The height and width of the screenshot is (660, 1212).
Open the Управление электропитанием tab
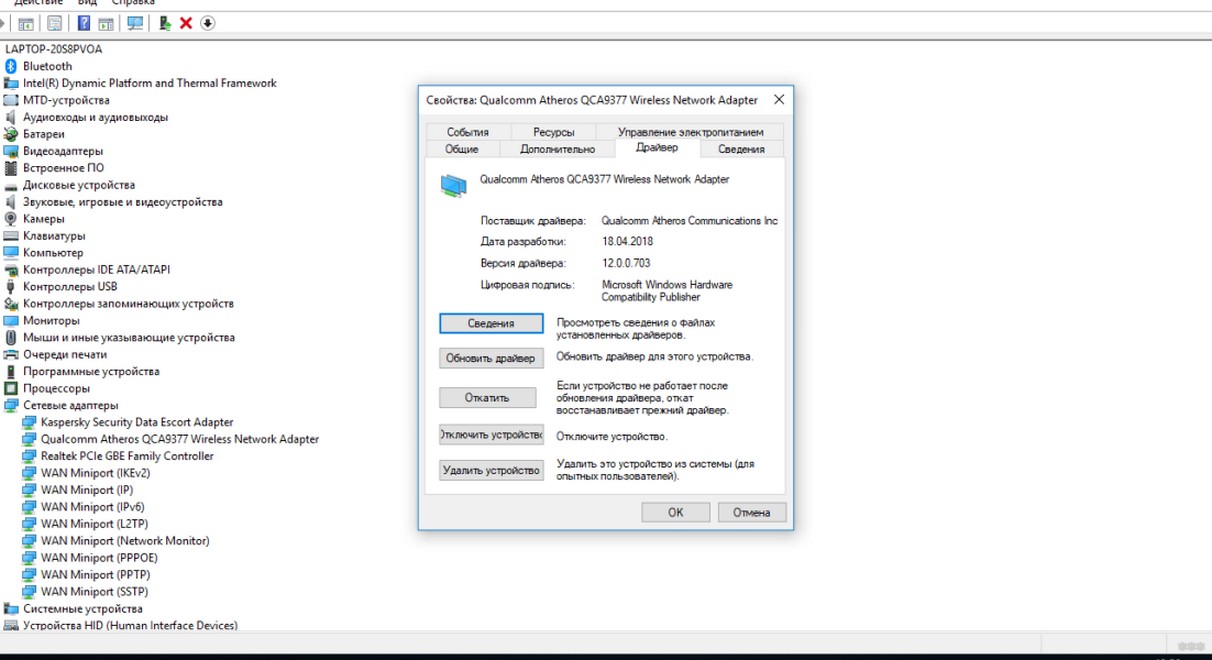click(x=690, y=132)
